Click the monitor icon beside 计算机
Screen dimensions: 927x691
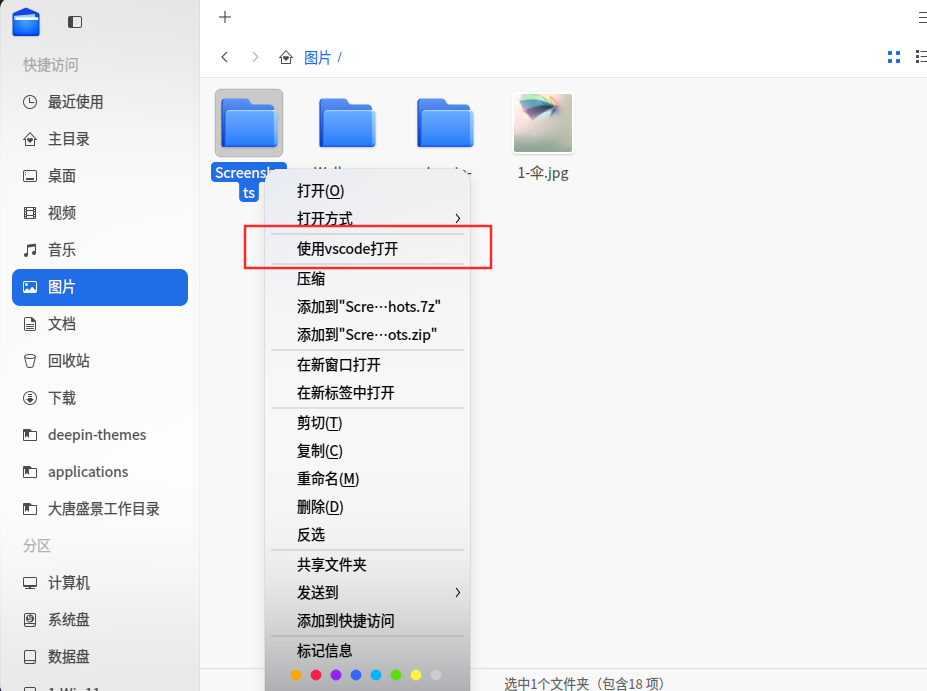(x=30, y=583)
